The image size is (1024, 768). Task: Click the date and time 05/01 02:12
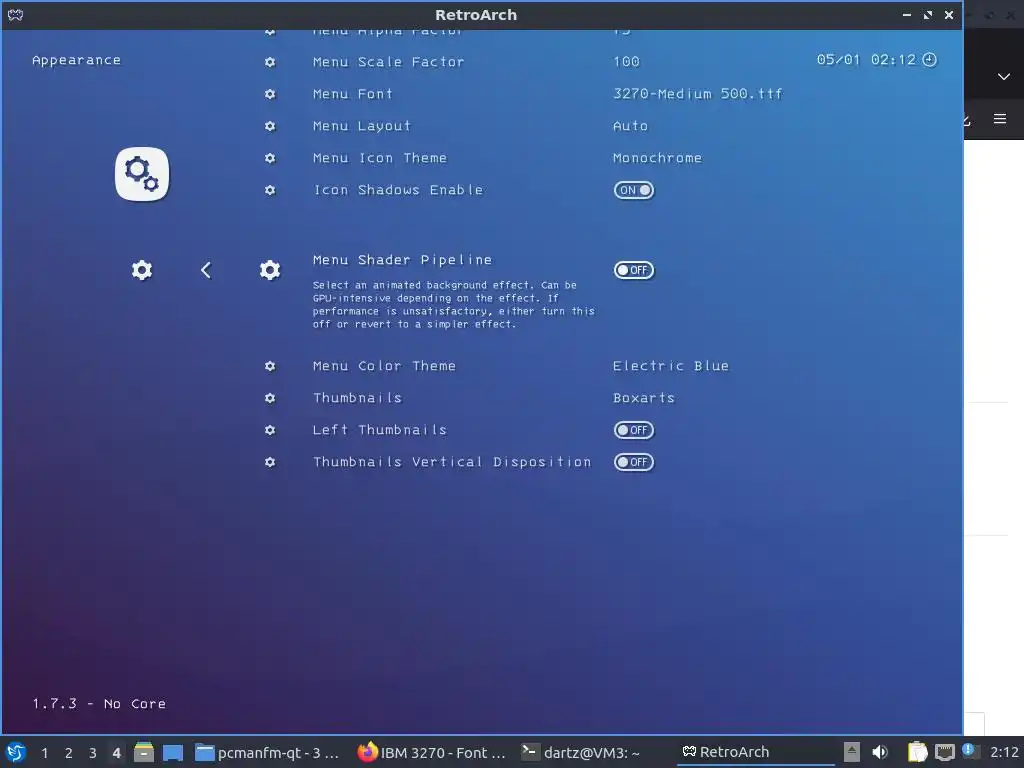click(x=866, y=59)
